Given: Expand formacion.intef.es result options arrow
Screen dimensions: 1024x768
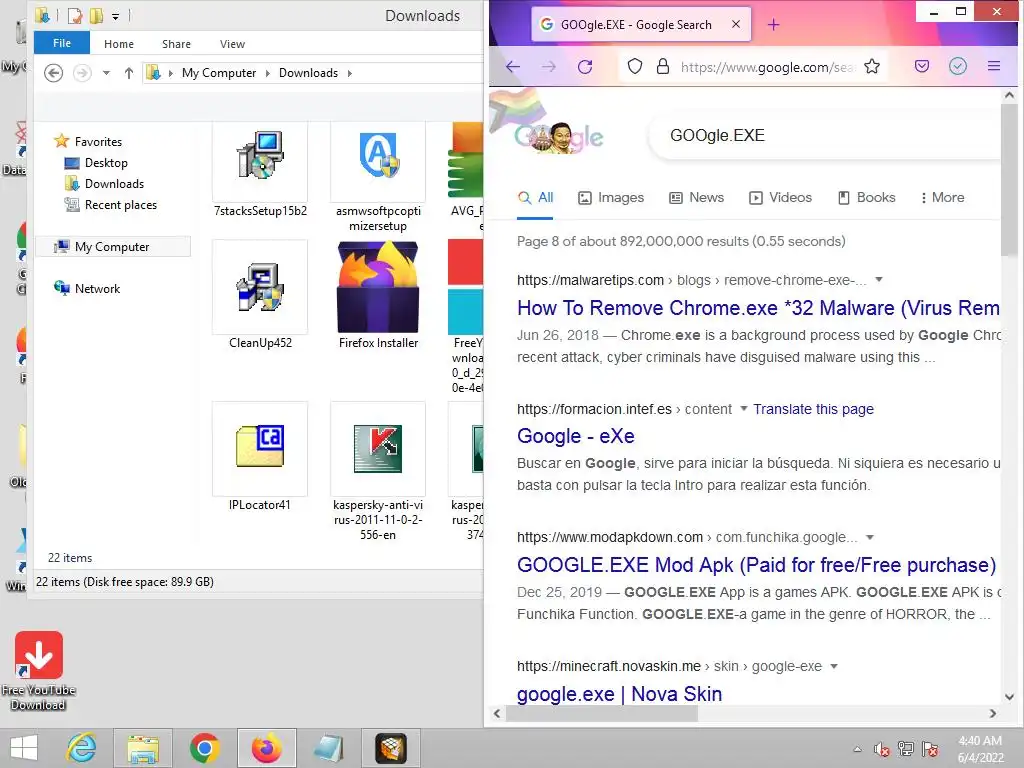Looking at the screenshot, I should (743, 408).
